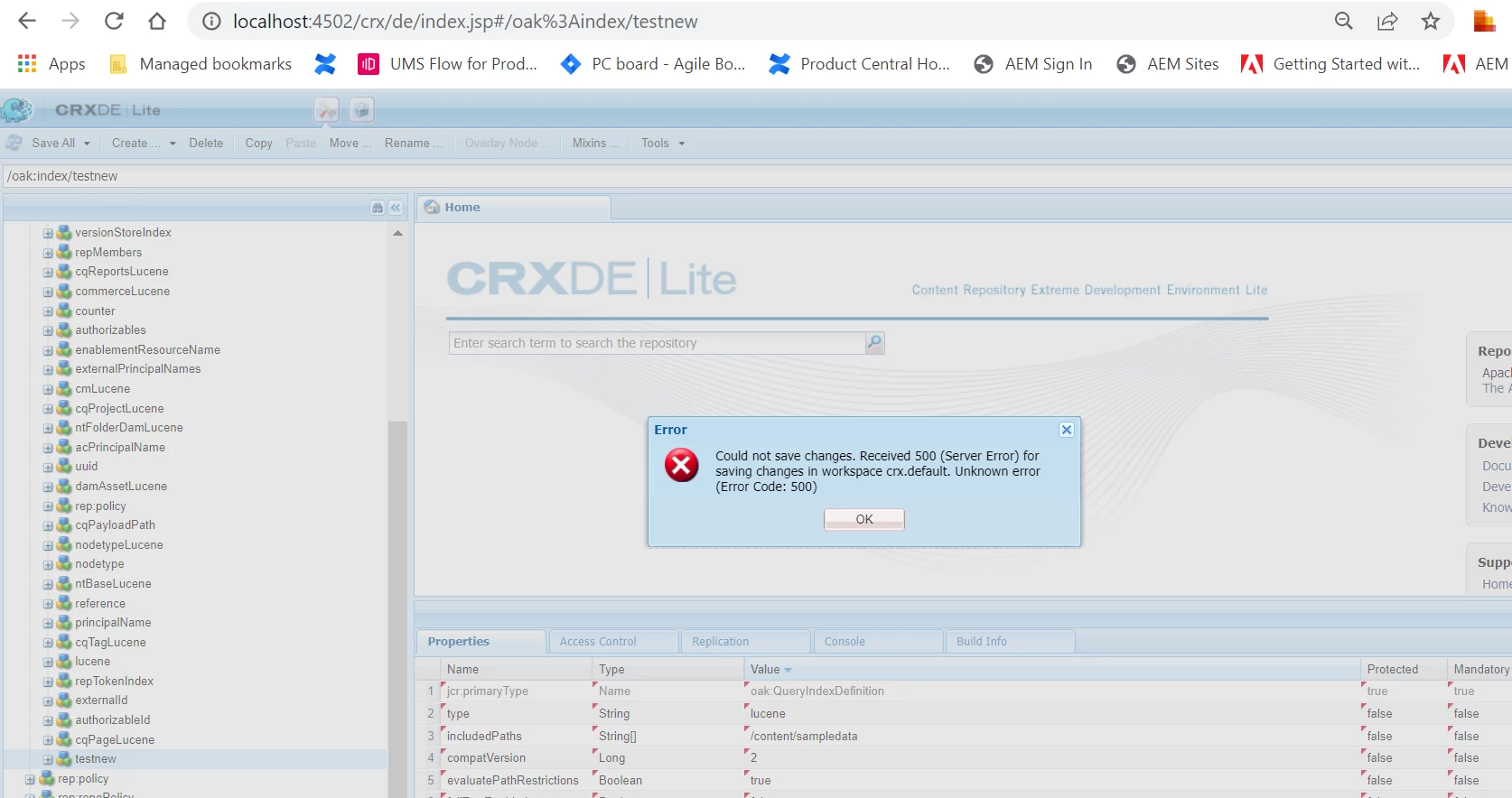Click the CRXDE tools wrench icon
This screenshot has height=798, width=1512.
click(327, 110)
